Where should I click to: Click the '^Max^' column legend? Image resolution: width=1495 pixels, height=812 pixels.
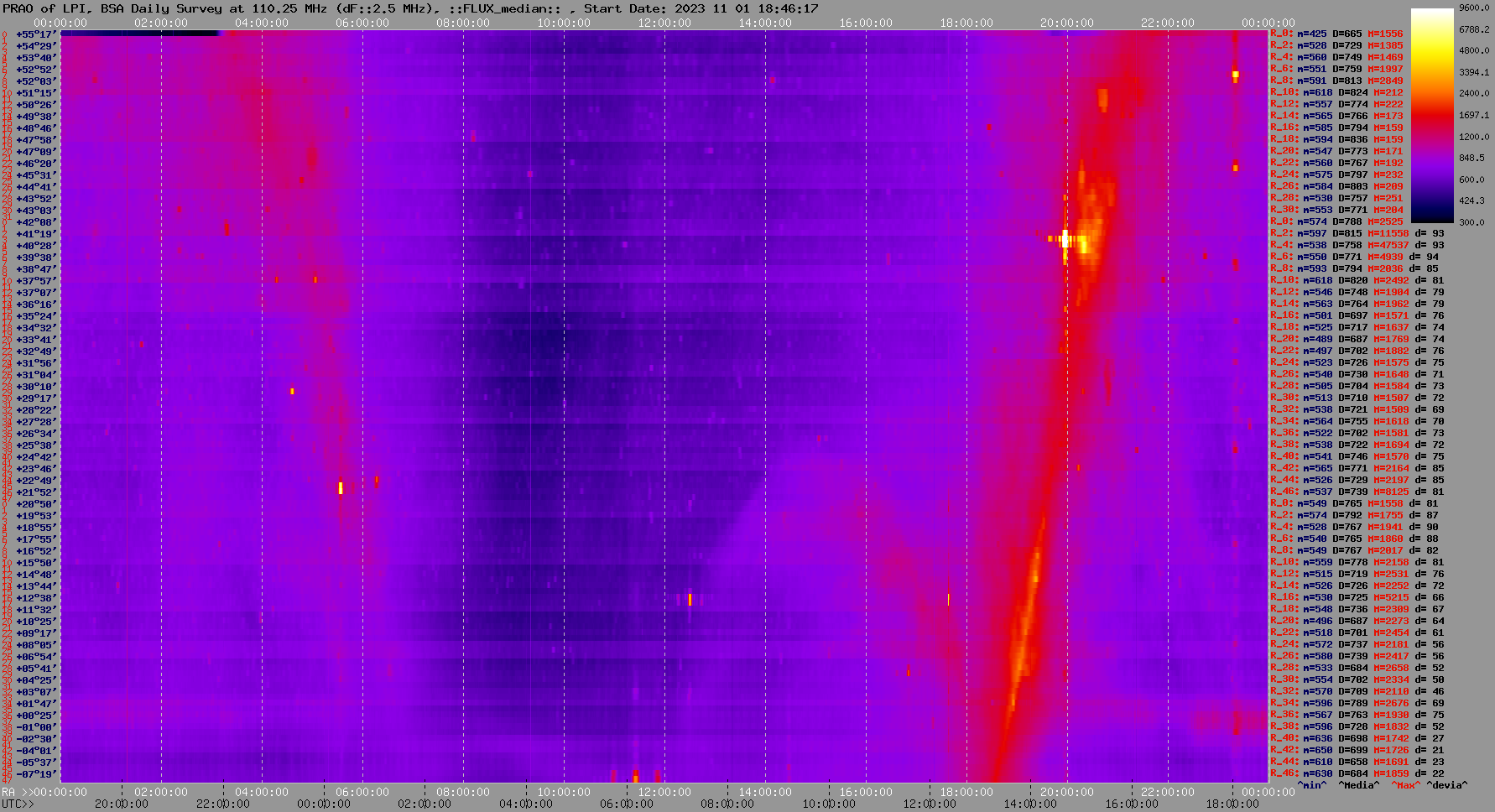pos(1406,786)
